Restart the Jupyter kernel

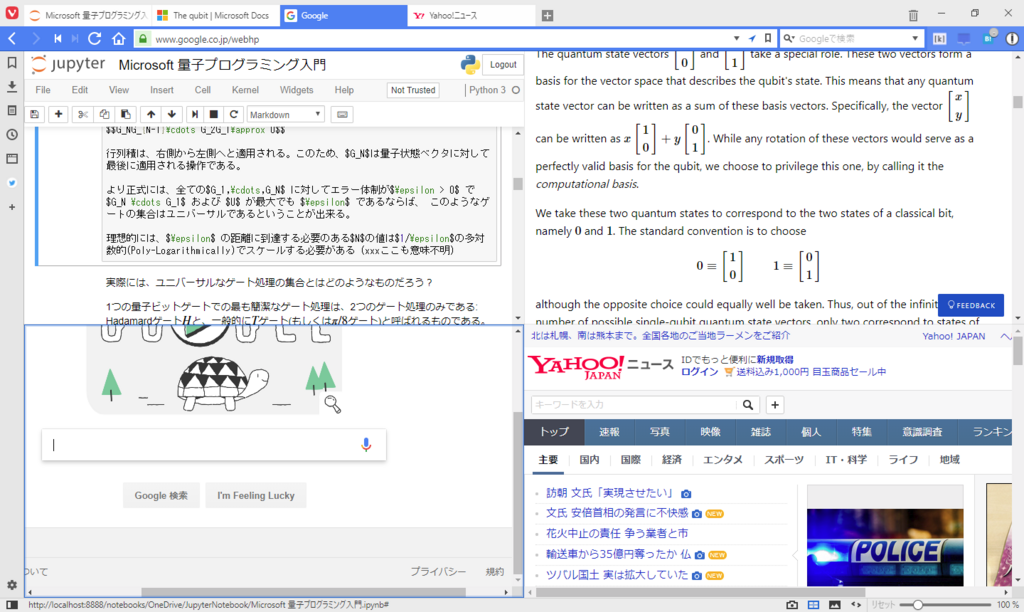point(233,114)
